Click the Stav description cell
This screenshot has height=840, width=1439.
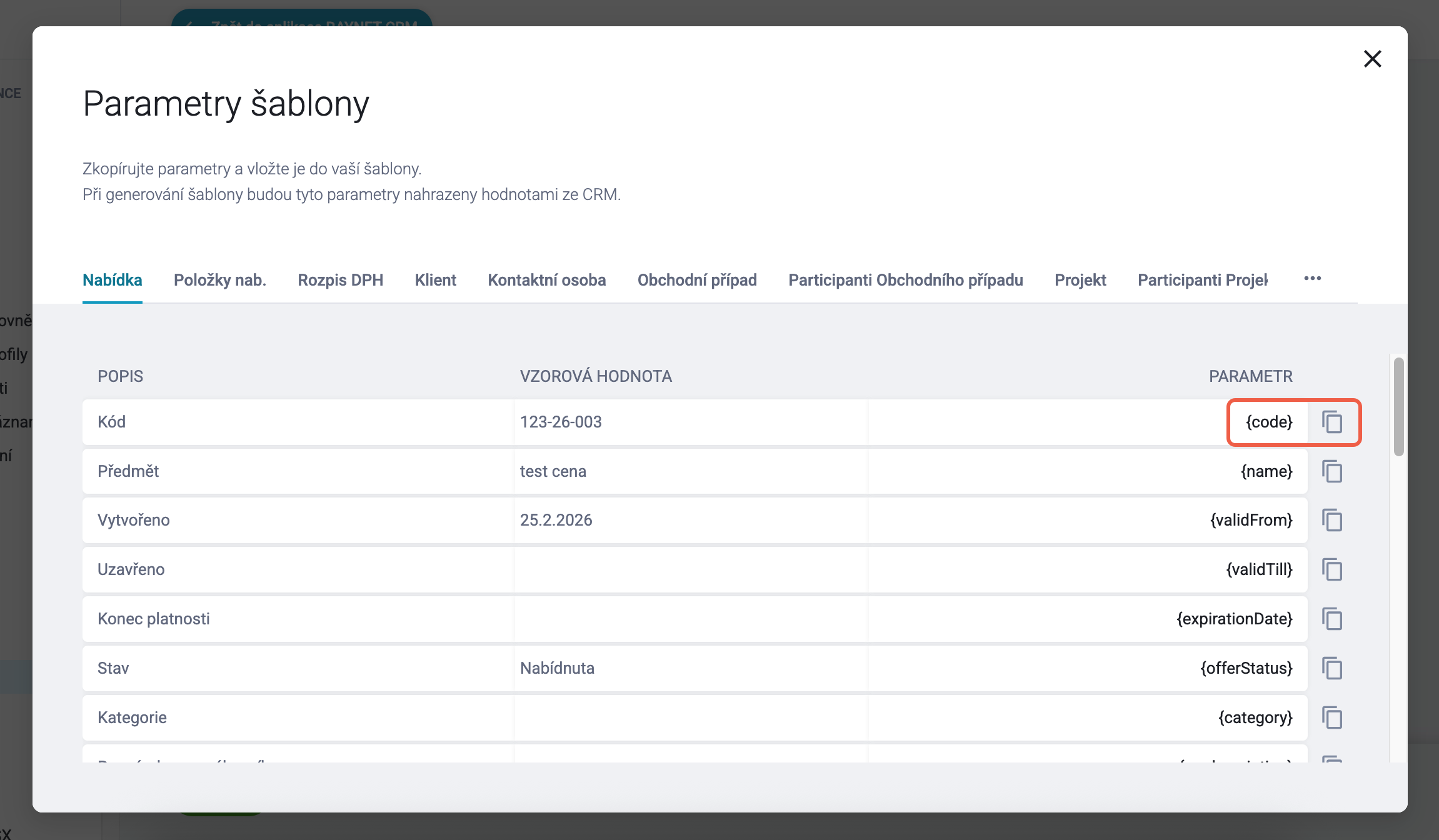coord(298,668)
